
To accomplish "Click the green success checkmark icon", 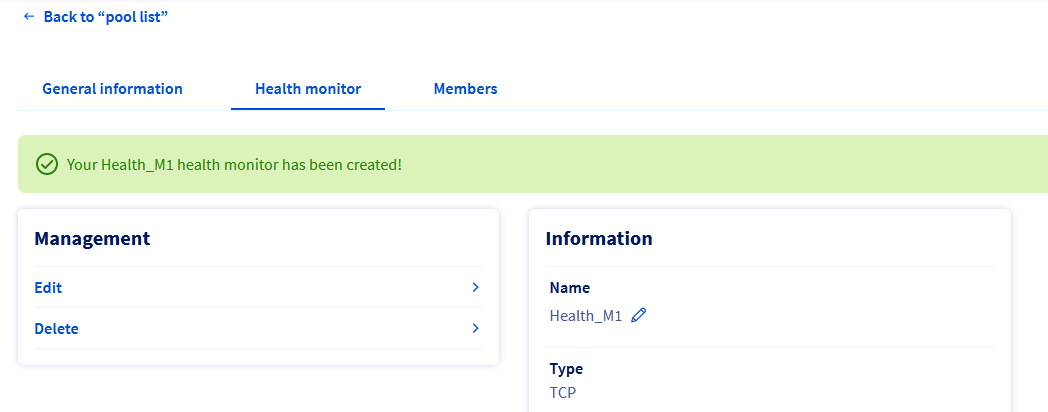I will [46, 164].
